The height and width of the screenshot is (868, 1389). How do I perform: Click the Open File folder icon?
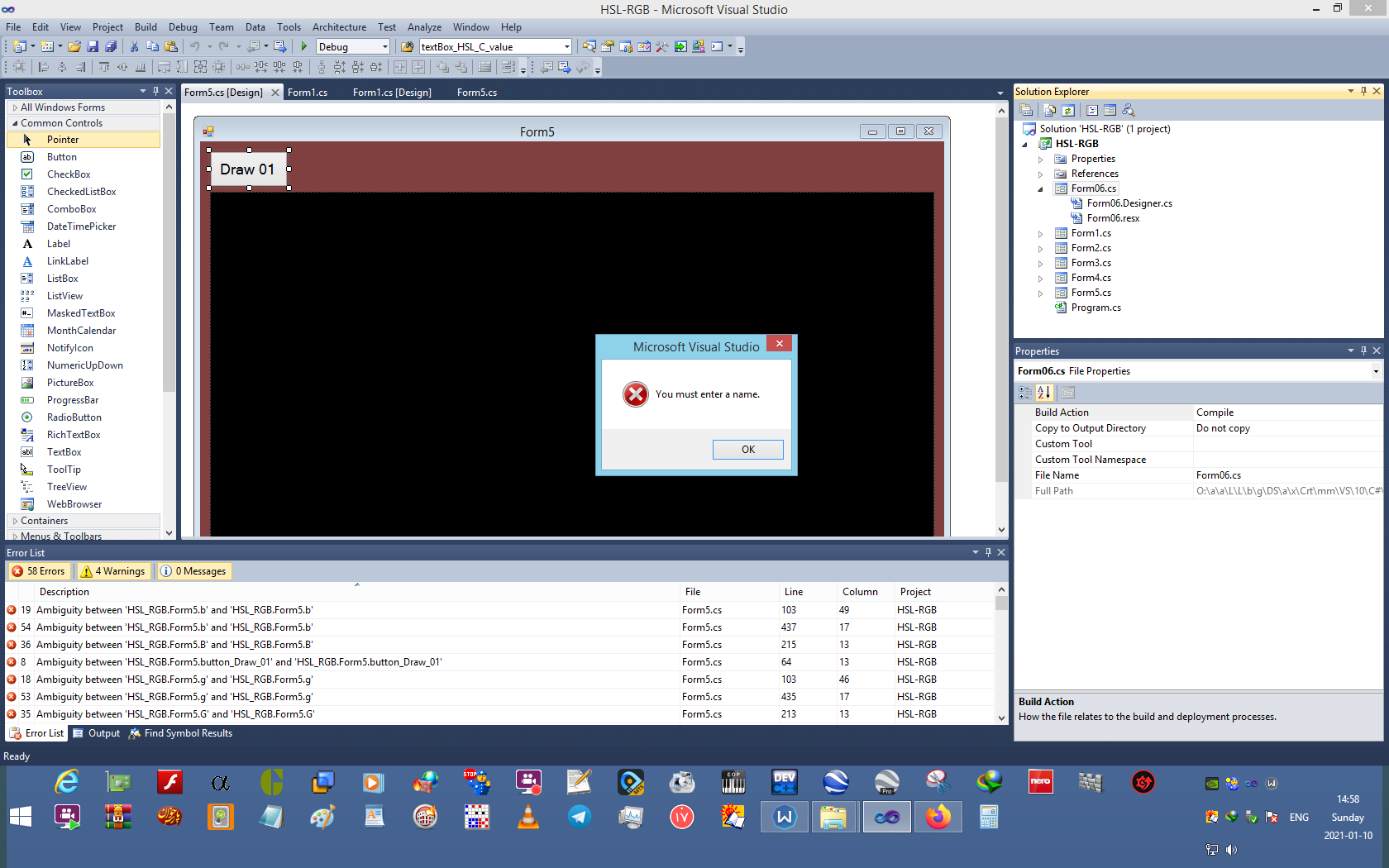(x=74, y=47)
